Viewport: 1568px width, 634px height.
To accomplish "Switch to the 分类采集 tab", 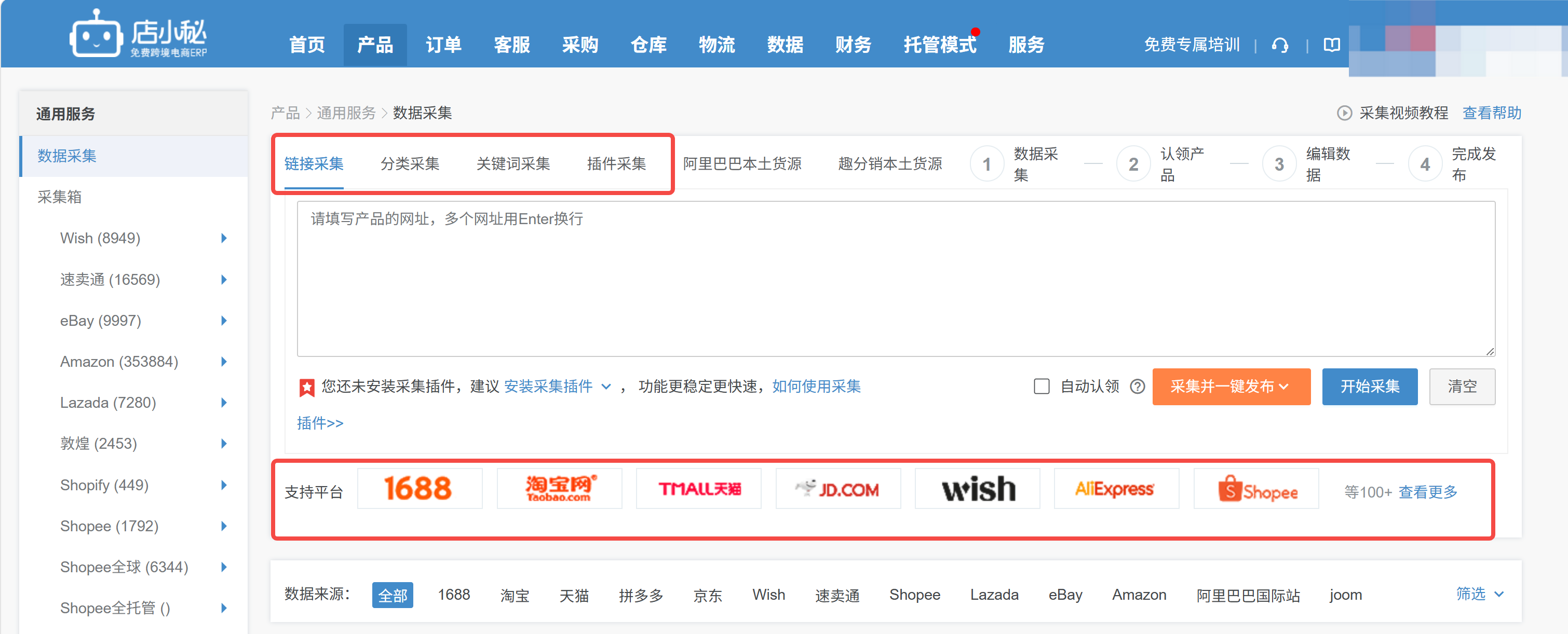I will [410, 163].
